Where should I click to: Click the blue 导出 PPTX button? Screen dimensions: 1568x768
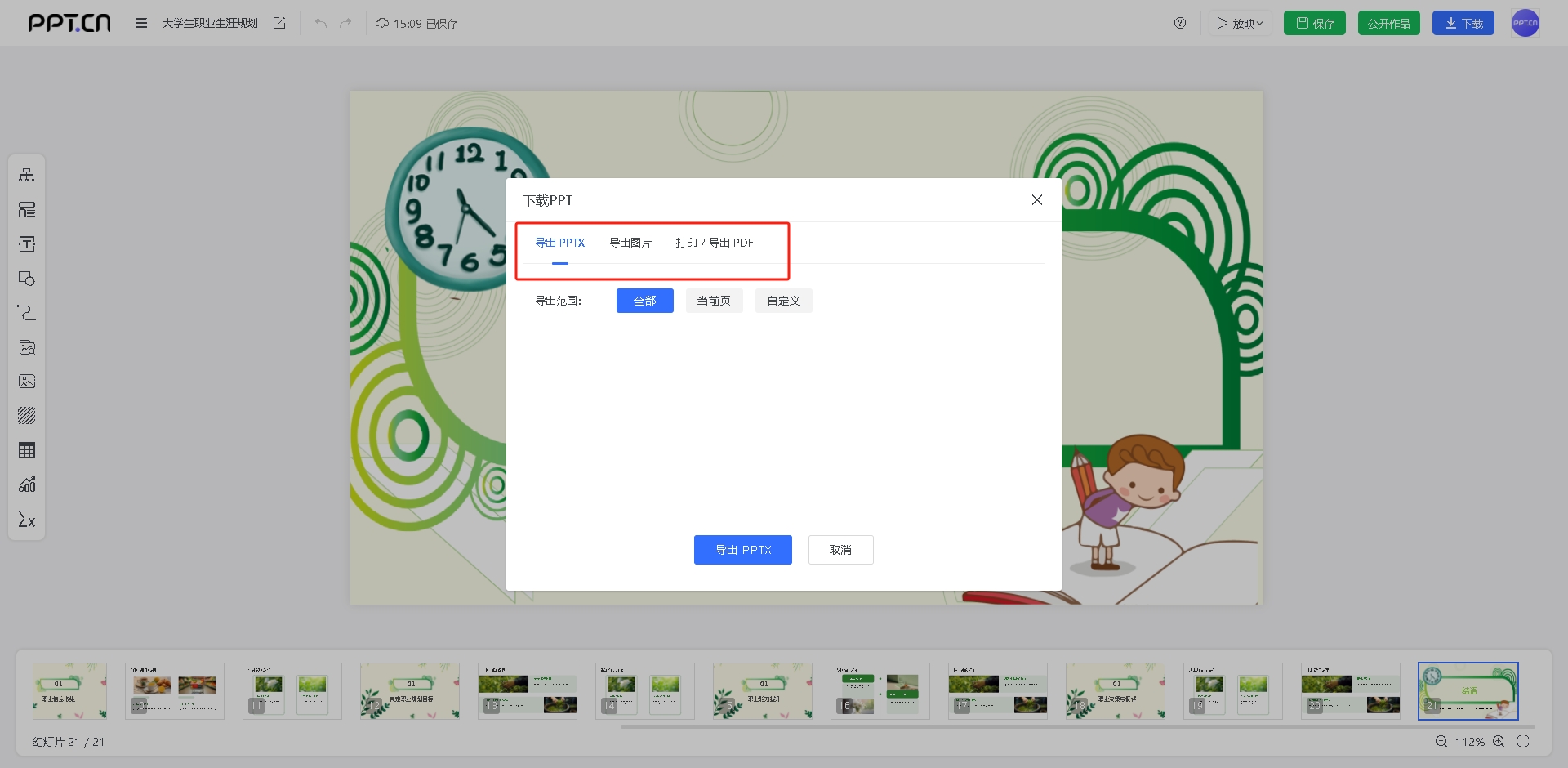[742, 550]
